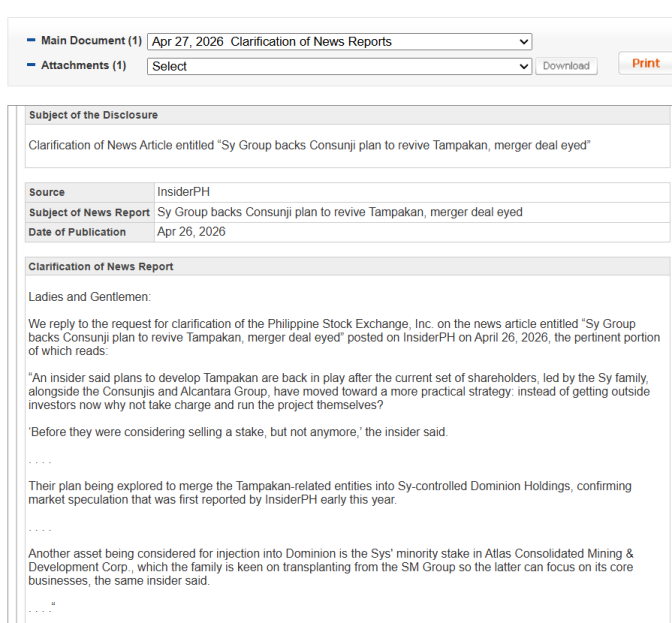Click the Main Document (1) label
Image resolution: width=672 pixels, height=623 pixels.
coord(91,41)
